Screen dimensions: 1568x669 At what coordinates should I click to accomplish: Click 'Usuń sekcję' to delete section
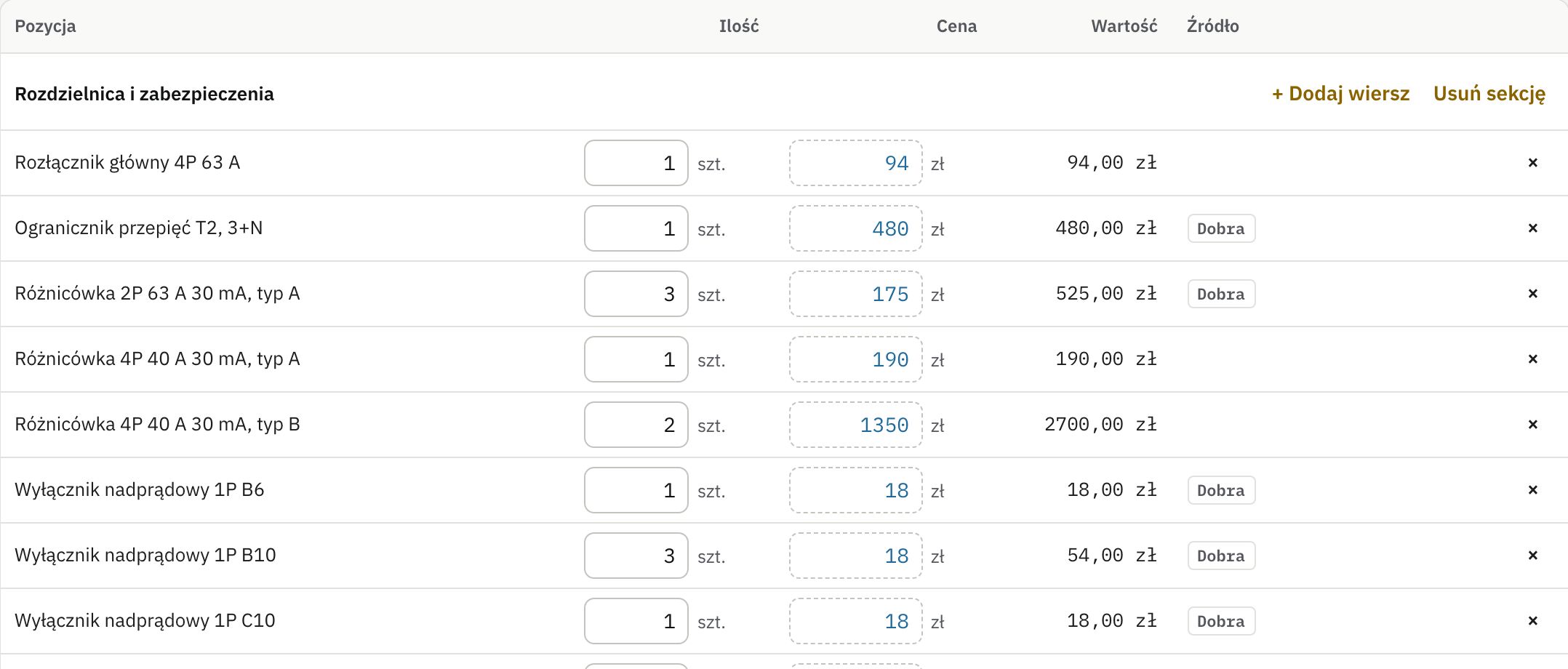1489,94
